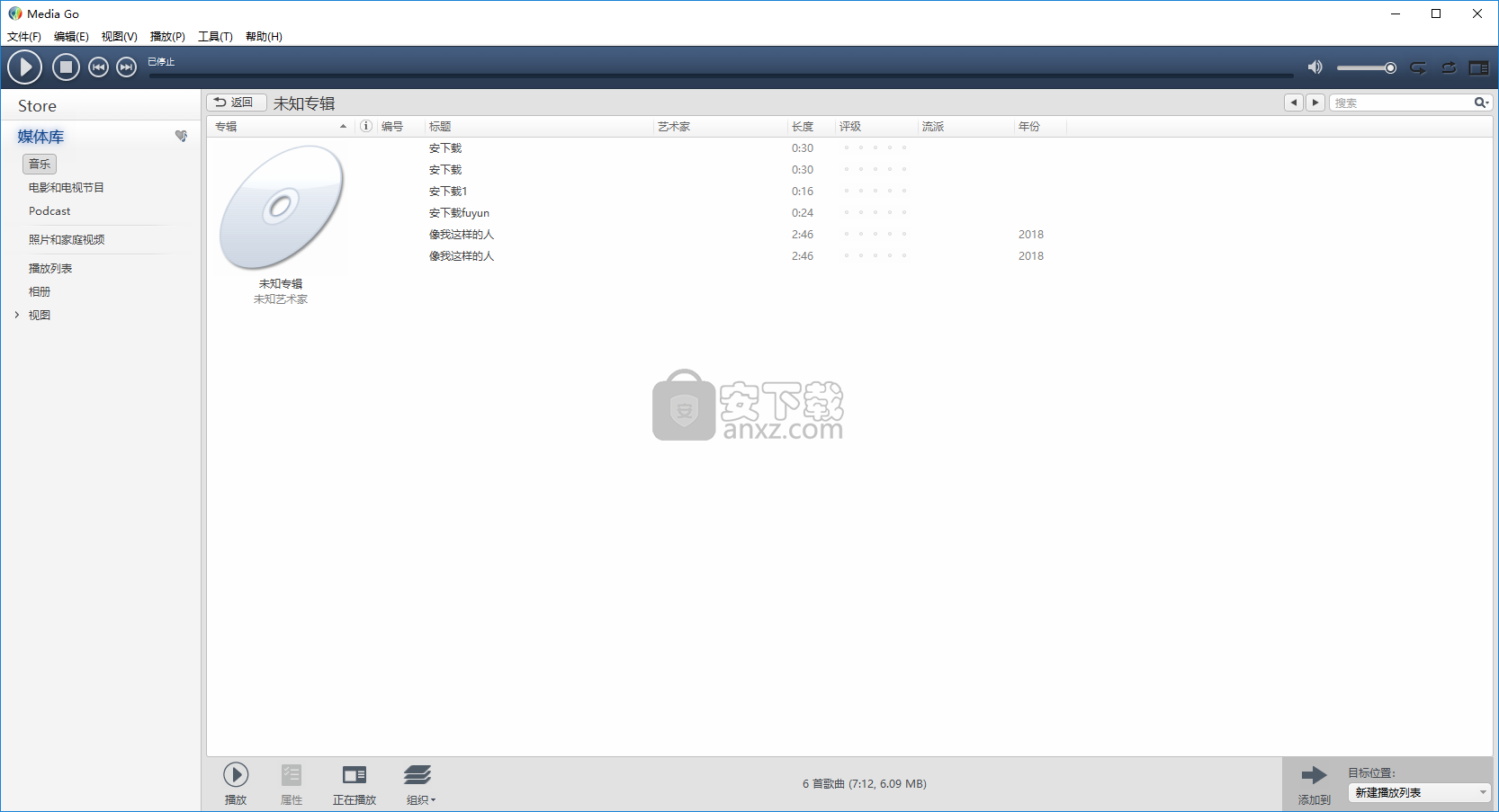
Task: Mute the volume speaker icon
Action: 1315,67
